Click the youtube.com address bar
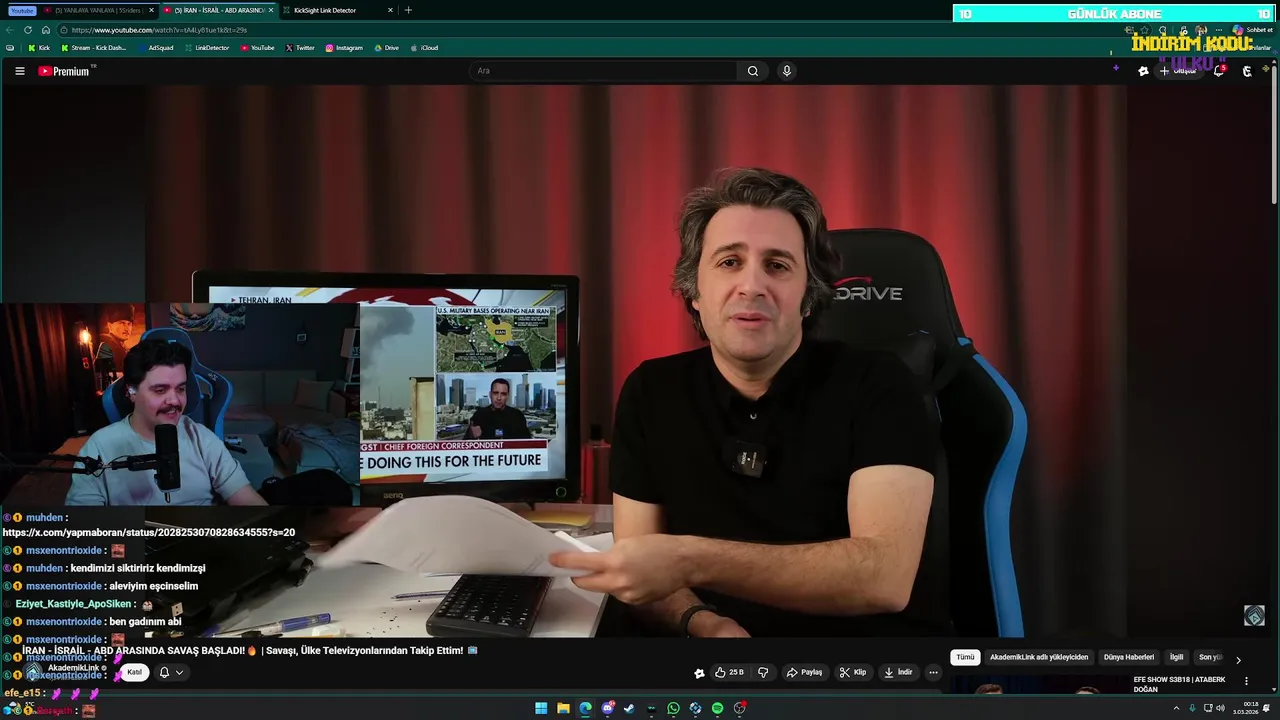 click(600, 30)
